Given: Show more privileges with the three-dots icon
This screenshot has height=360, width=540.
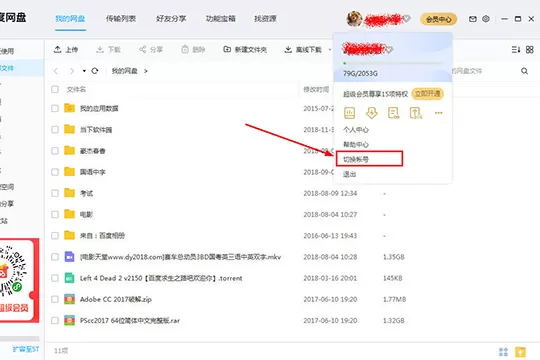Looking at the screenshot, I should click(438, 113).
